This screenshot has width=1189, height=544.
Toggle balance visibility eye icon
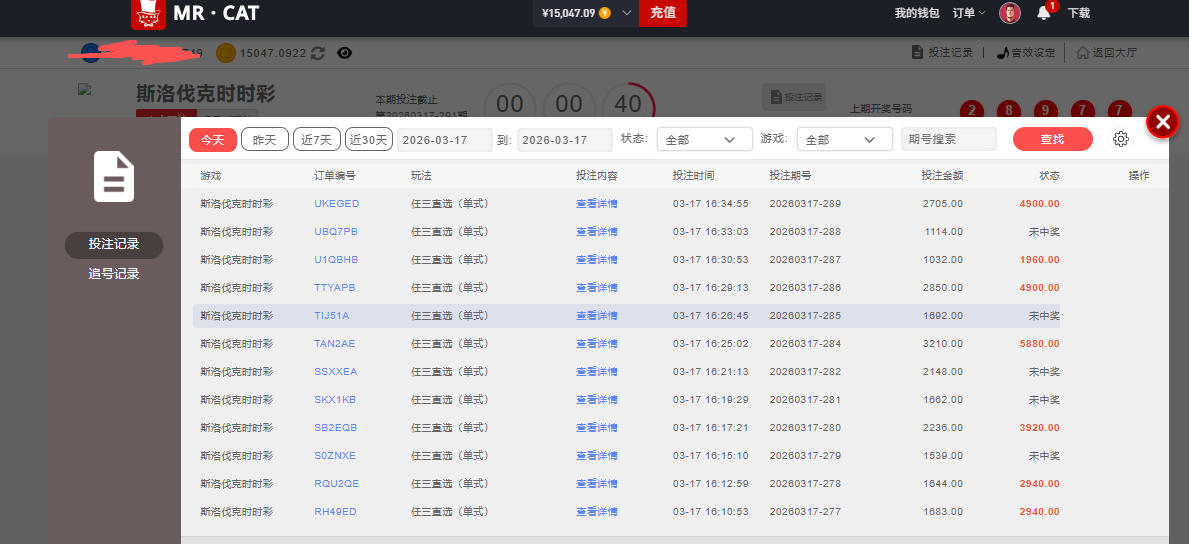pyautogui.click(x=345, y=53)
